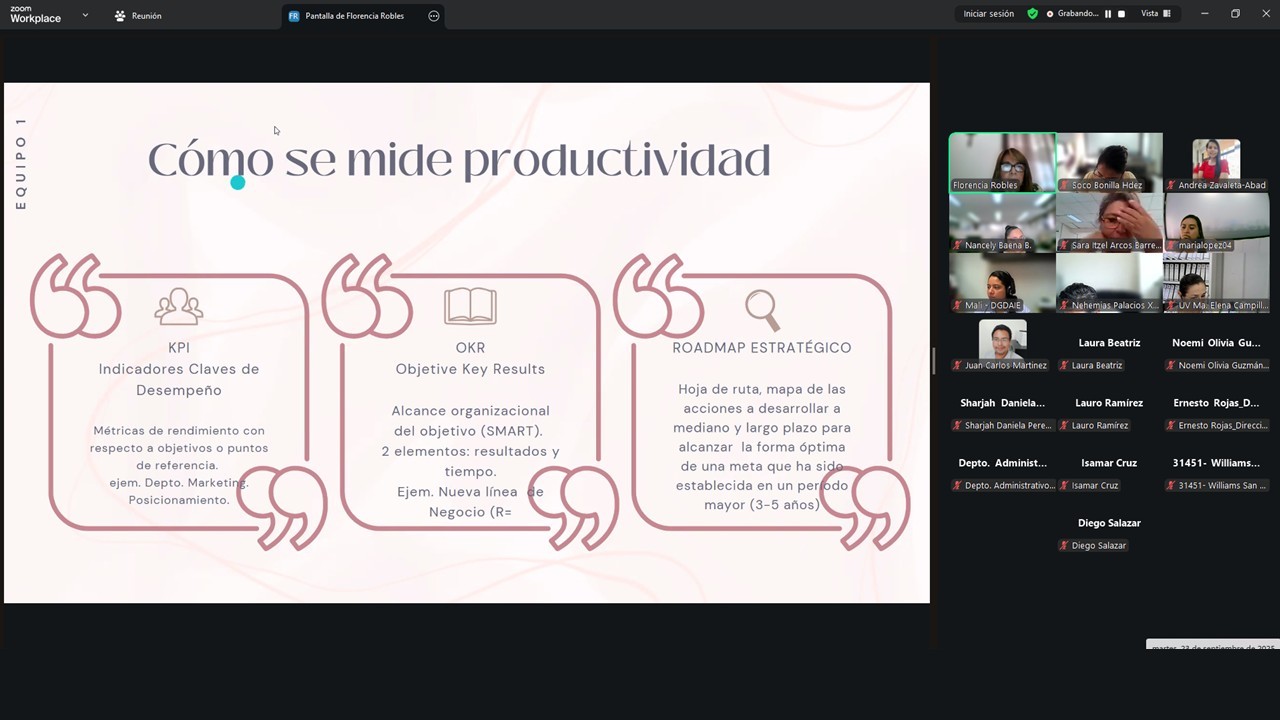The width and height of the screenshot is (1280, 720).
Task: Unmute Soco Bonilla Hdez's microphone indicator
Action: (x=1065, y=185)
